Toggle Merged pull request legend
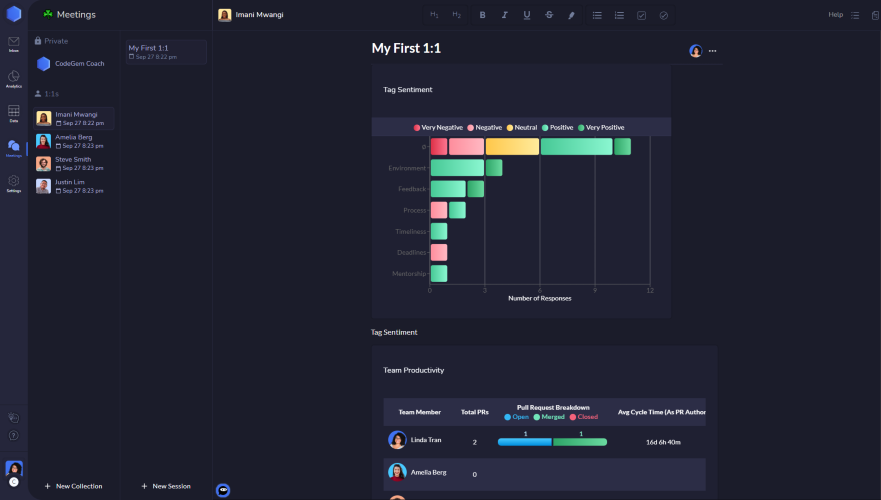 coord(549,417)
